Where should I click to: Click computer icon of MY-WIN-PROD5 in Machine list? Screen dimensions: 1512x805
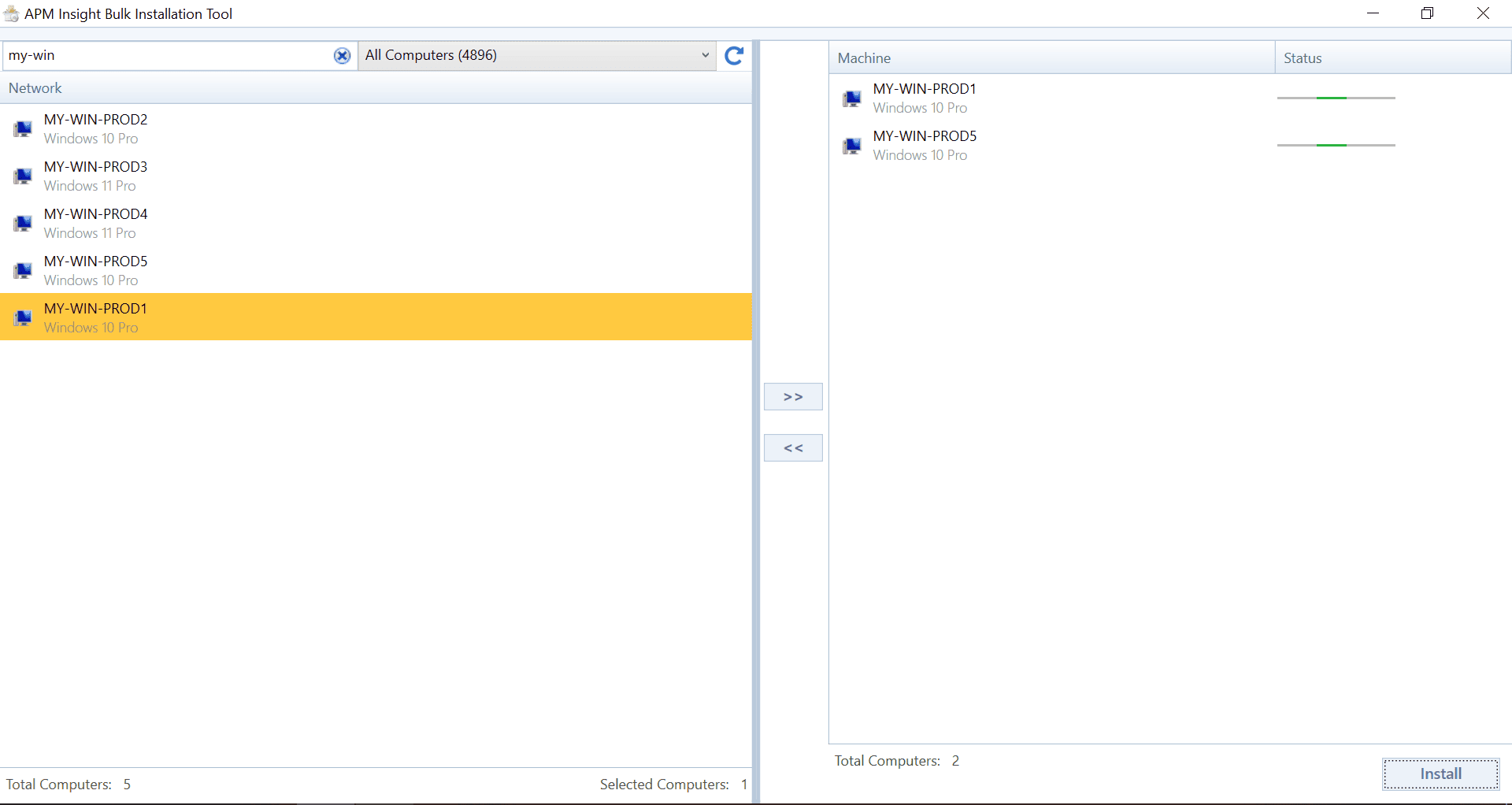[852, 146]
